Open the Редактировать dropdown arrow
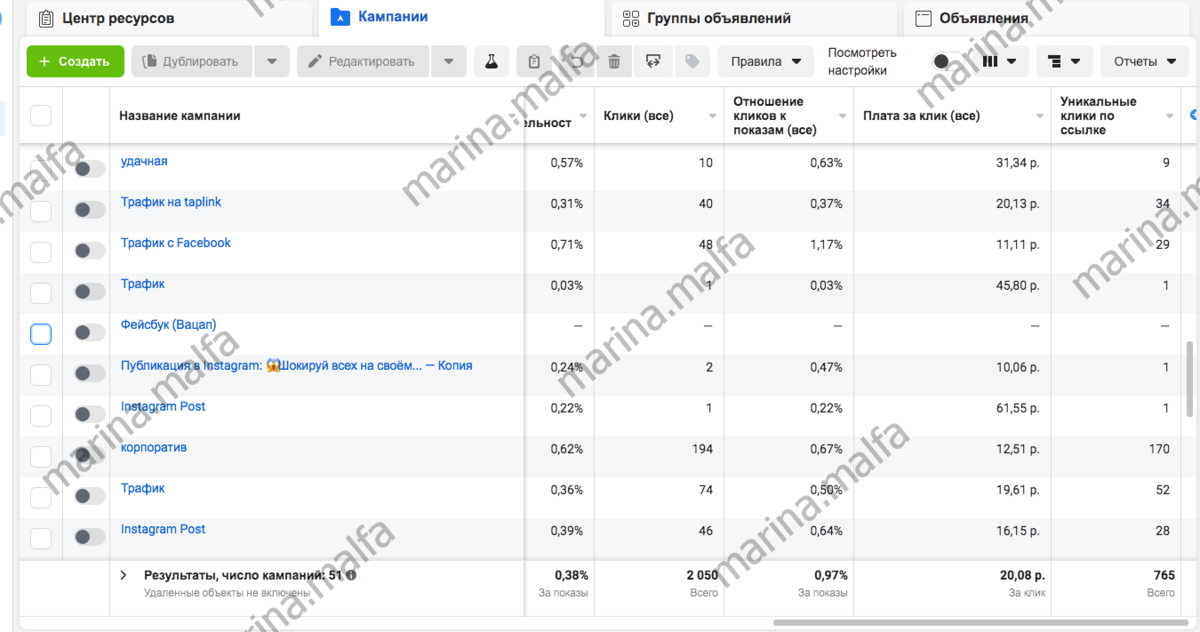Screen dimensions: 1200x632 (x=449, y=61)
